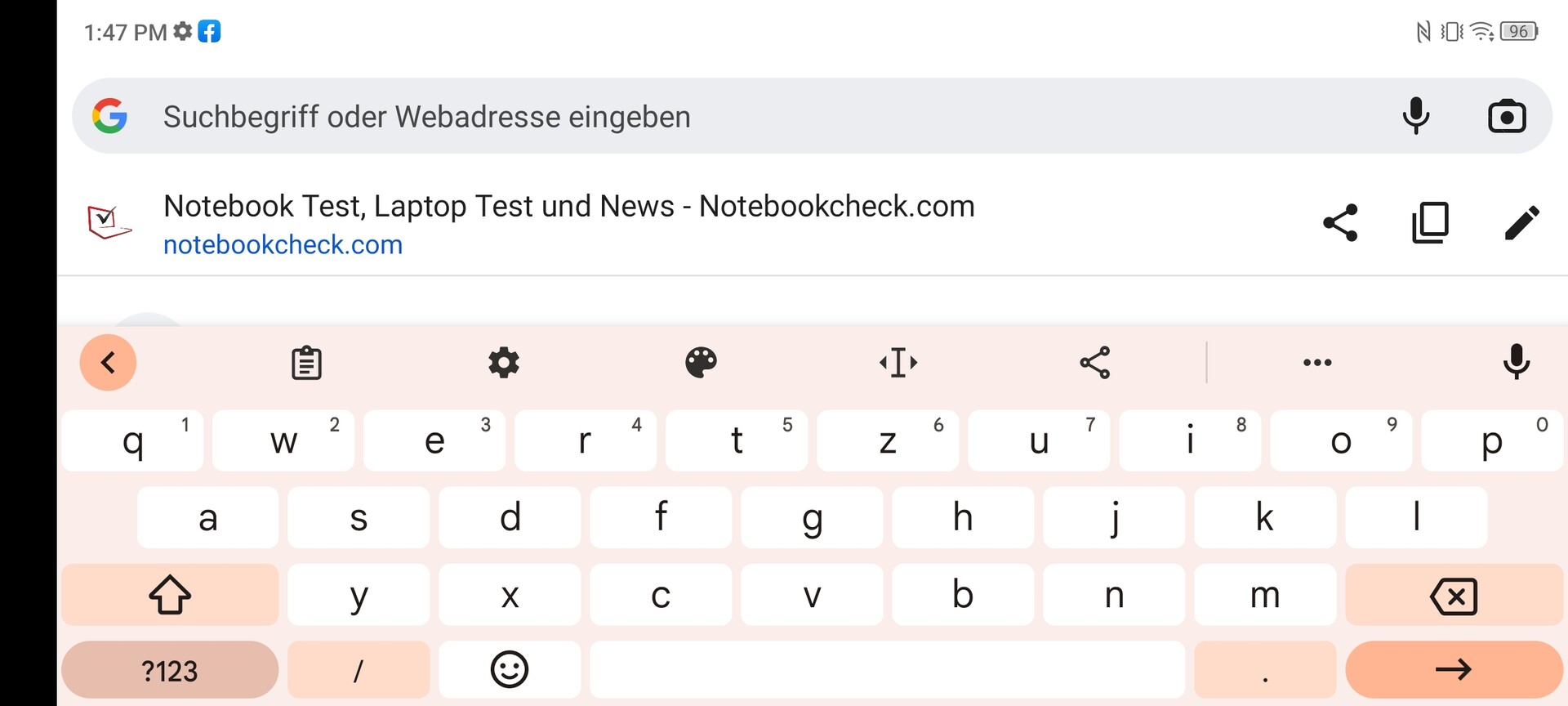The image size is (1568, 706).
Task: Switch to ?123 symbols layout
Action: click(x=170, y=671)
